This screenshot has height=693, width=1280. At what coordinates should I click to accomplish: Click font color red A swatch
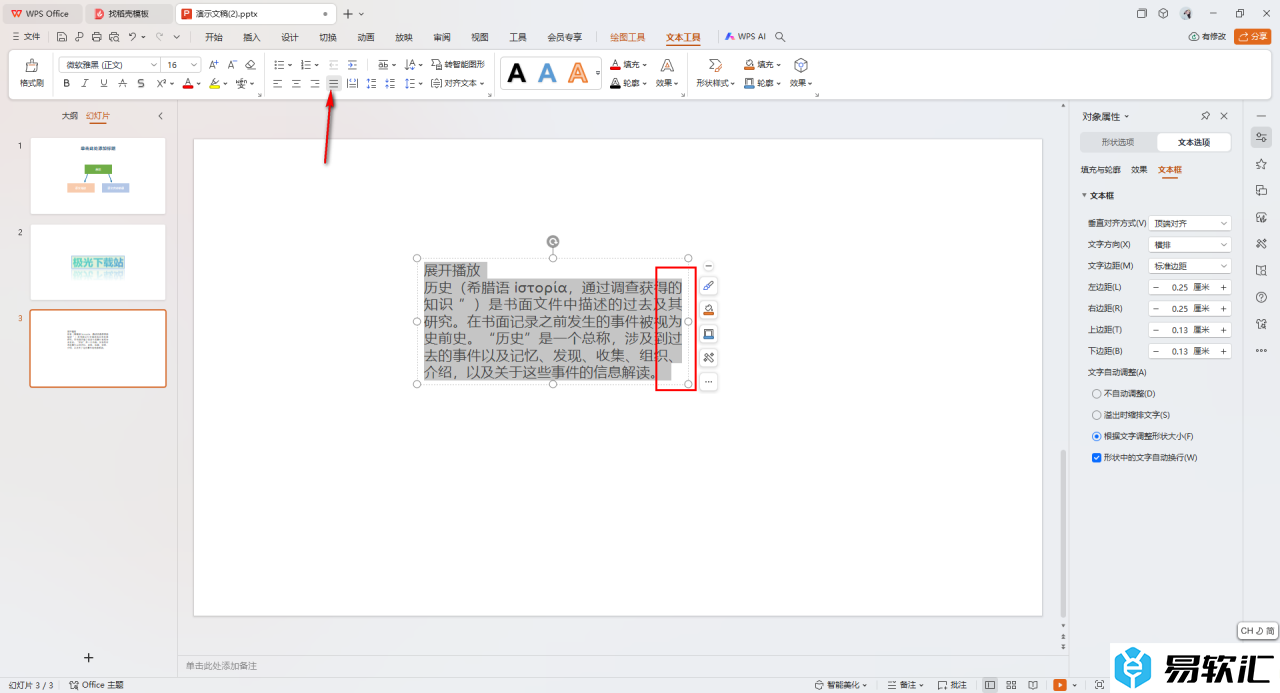187,83
